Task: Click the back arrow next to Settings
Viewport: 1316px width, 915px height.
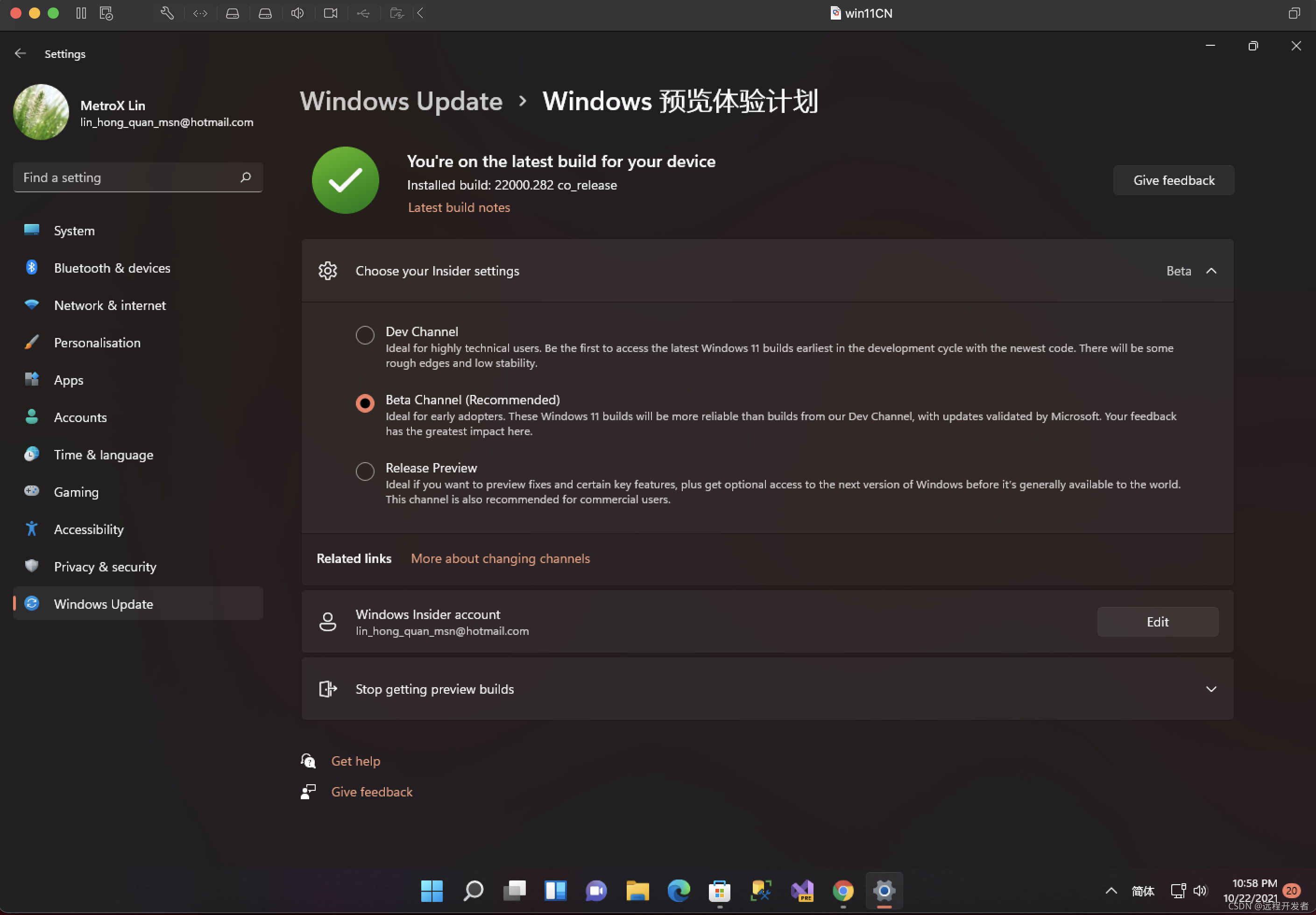Action: point(20,53)
